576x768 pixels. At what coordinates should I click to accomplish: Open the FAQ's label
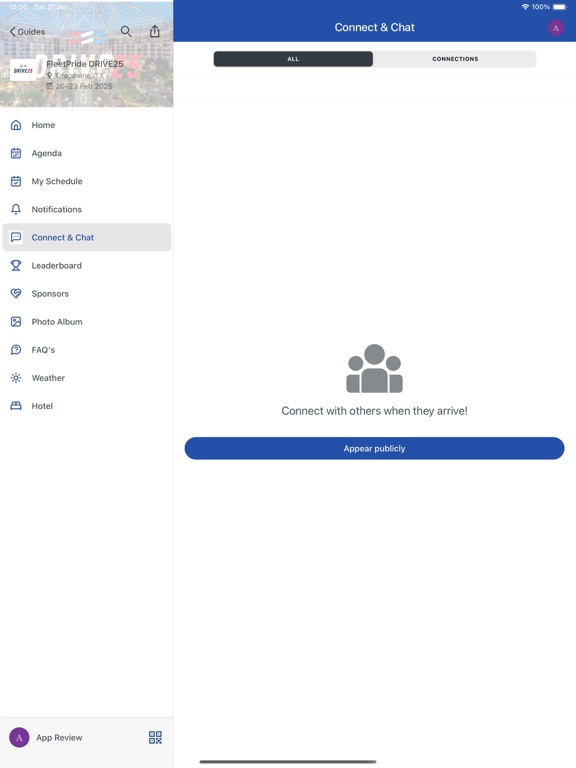43,350
